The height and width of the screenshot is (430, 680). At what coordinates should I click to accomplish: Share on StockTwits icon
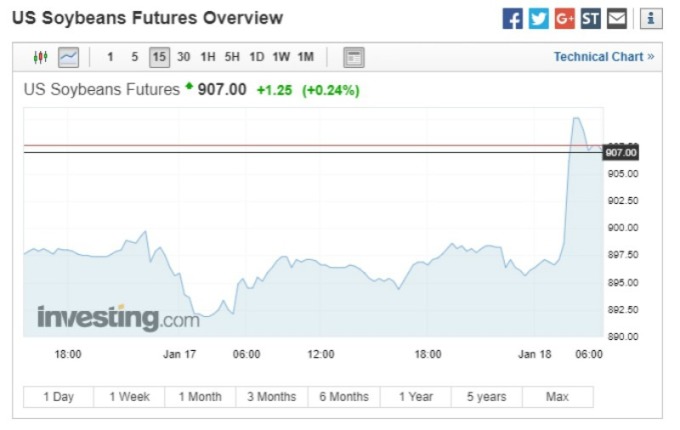click(590, 19)
